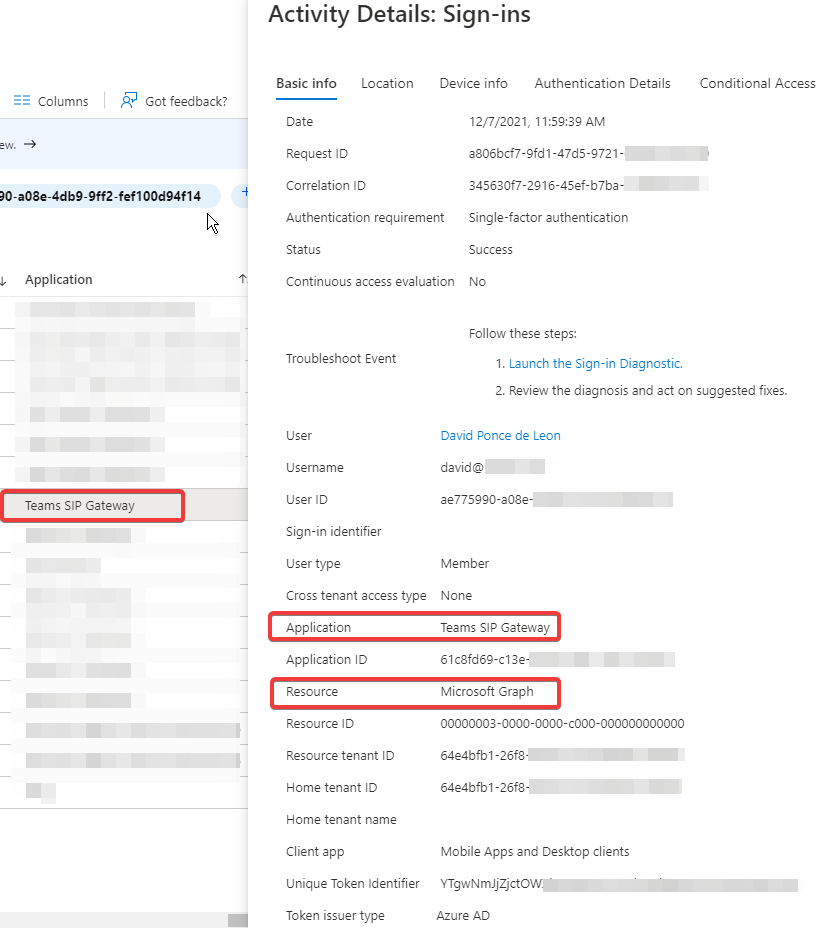Open the Columns customization icon
The image size is (832, 928).
click(x=22, y=100)
